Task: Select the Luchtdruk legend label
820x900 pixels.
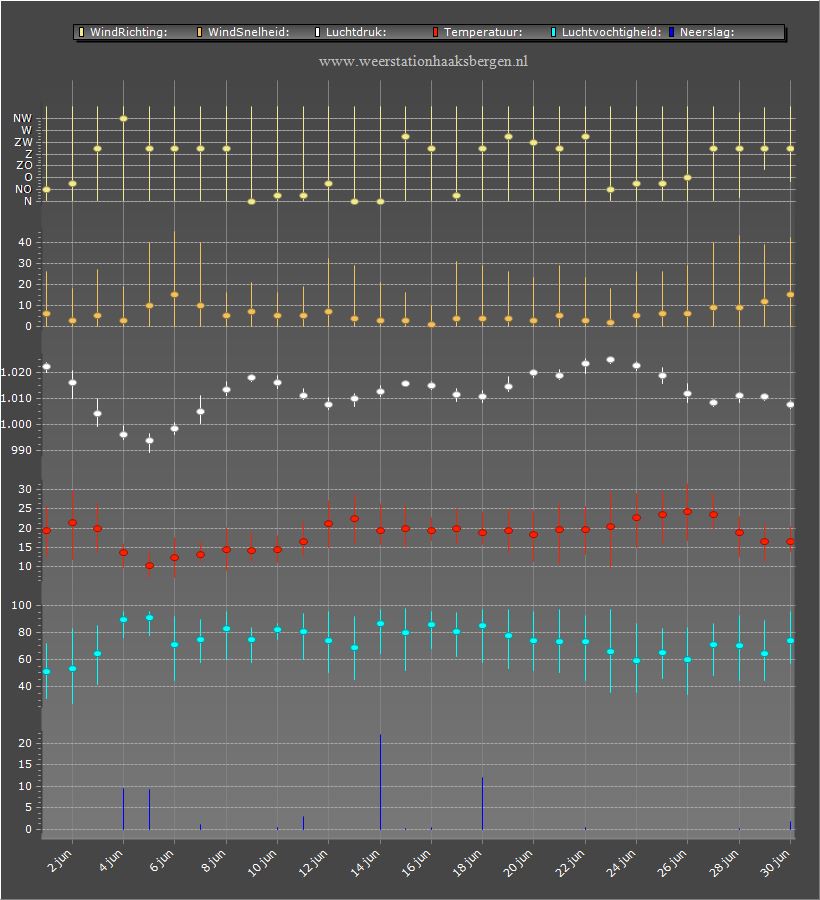Action: coord(356,32)
